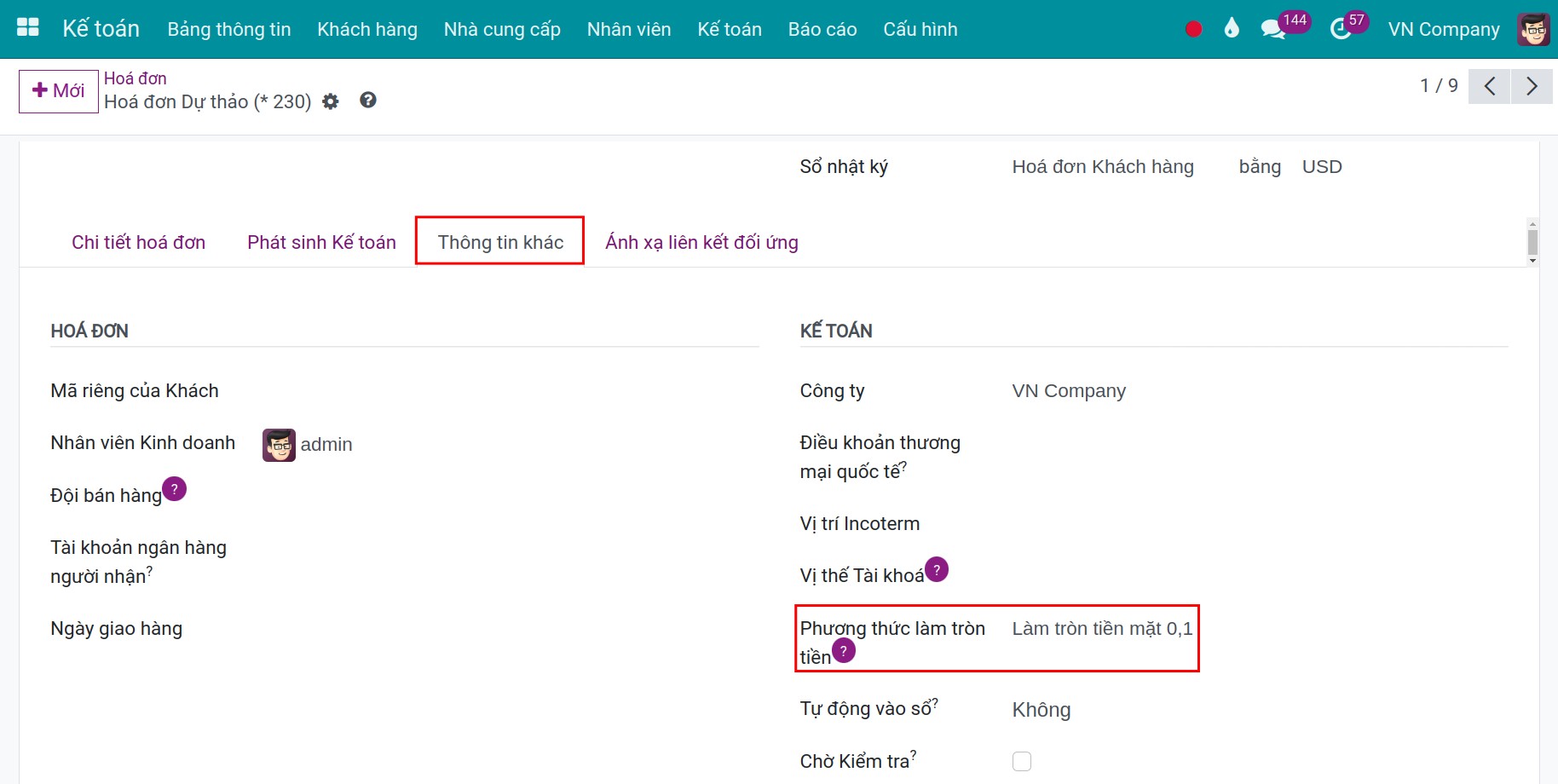1558x784 pixels.
Task: Open the Báo cáo menu
Action: pos(822,29)
